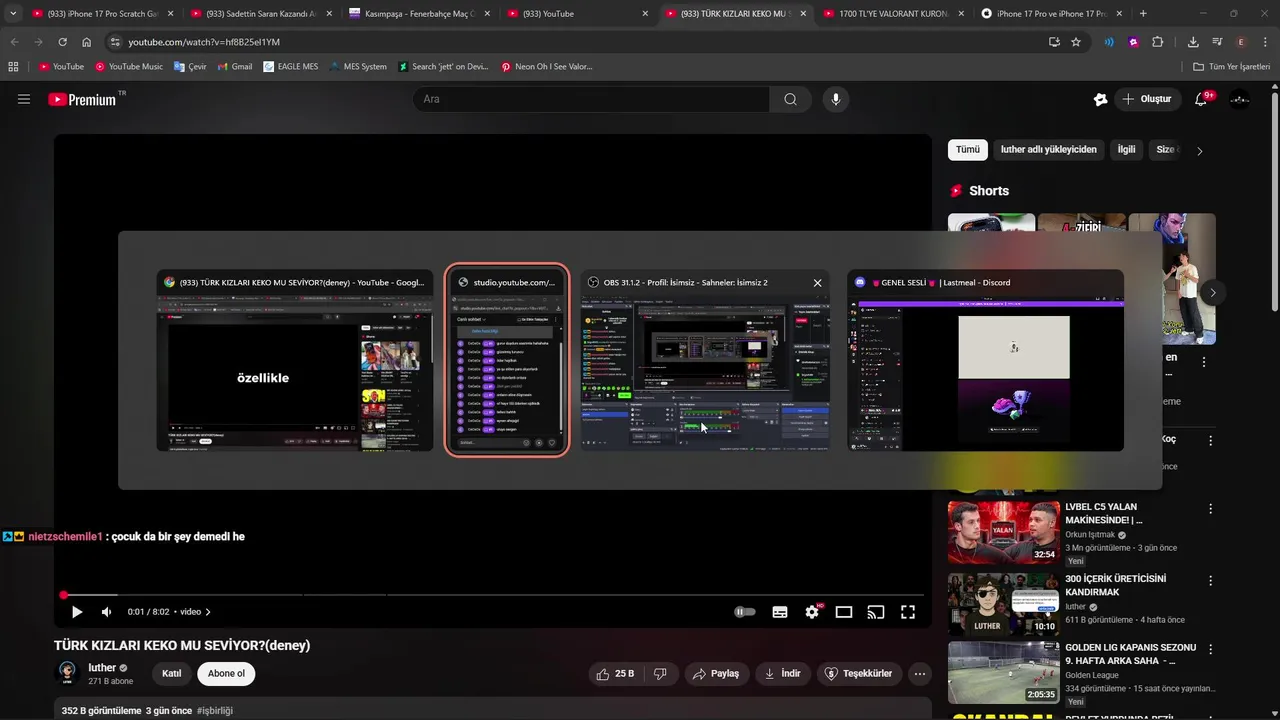Image resolution: width=1280 pixels, height=720 pixels.
Task: Open the YouTube hamburger guide menu
Action: (x=24, y=99)
